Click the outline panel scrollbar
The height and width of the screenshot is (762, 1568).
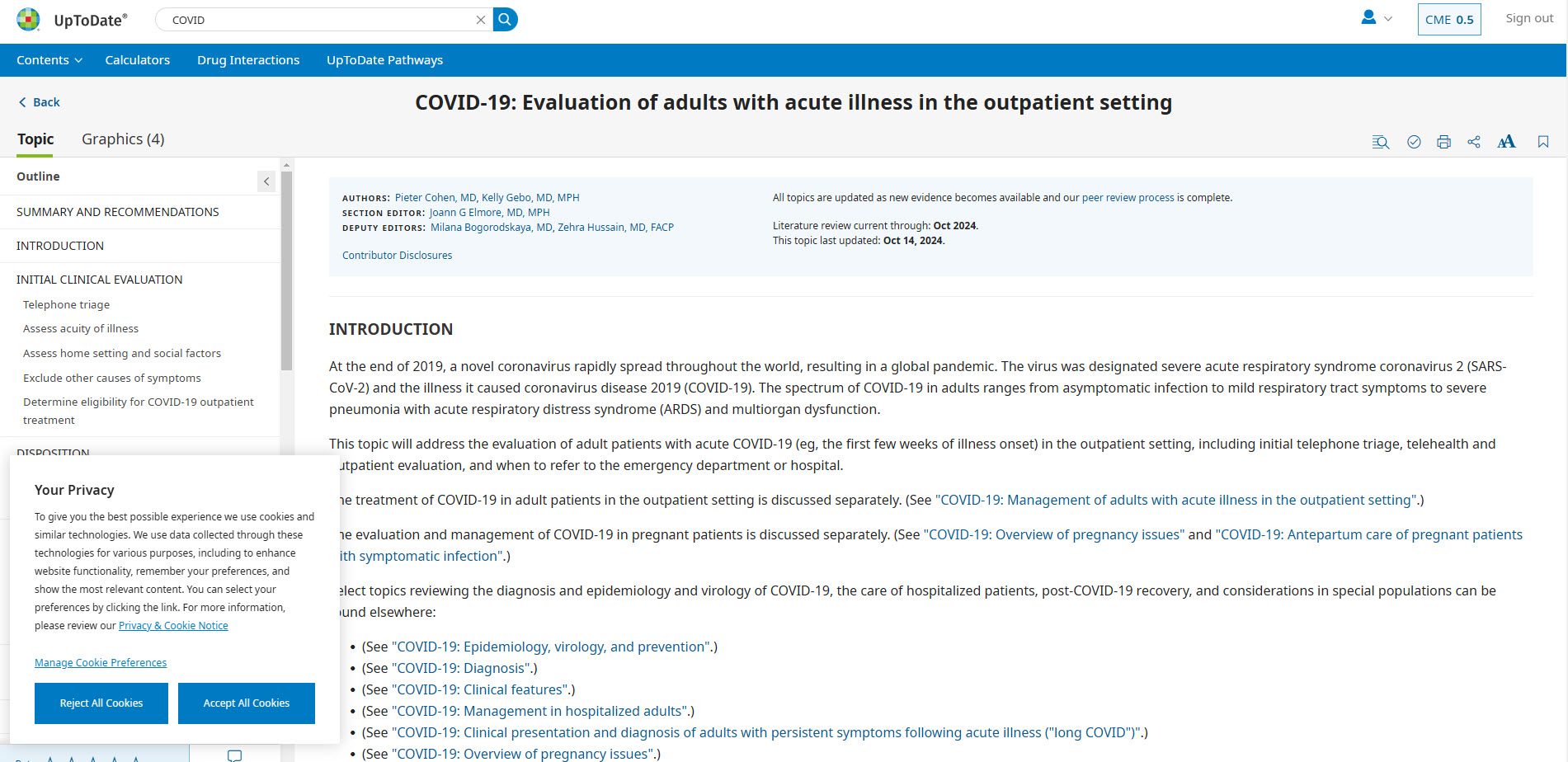coord(286,270)
